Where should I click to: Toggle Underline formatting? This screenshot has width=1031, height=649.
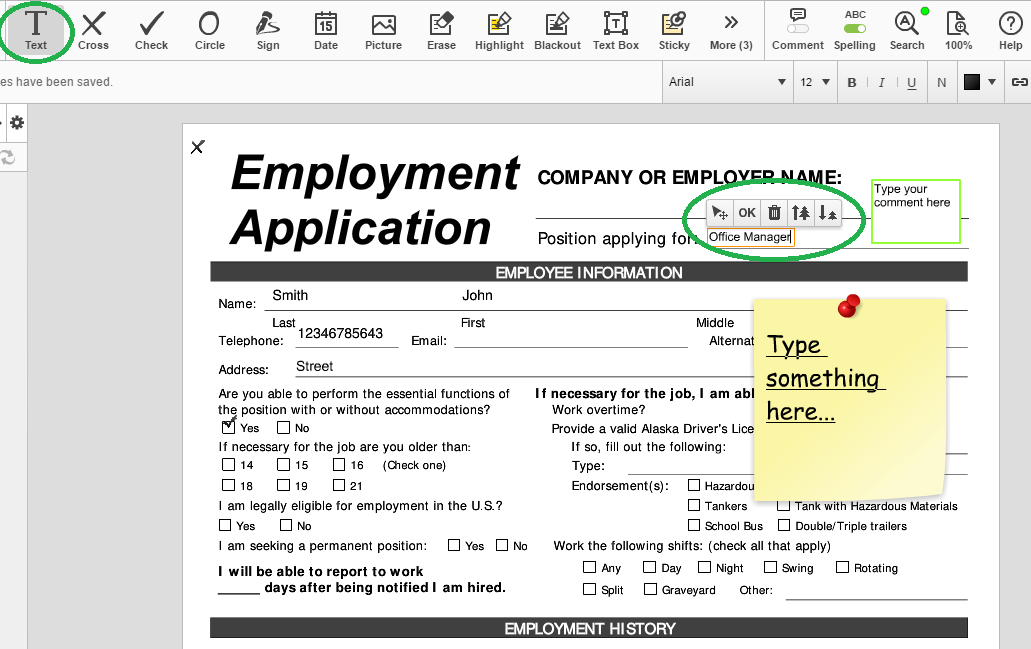point(911,82)
